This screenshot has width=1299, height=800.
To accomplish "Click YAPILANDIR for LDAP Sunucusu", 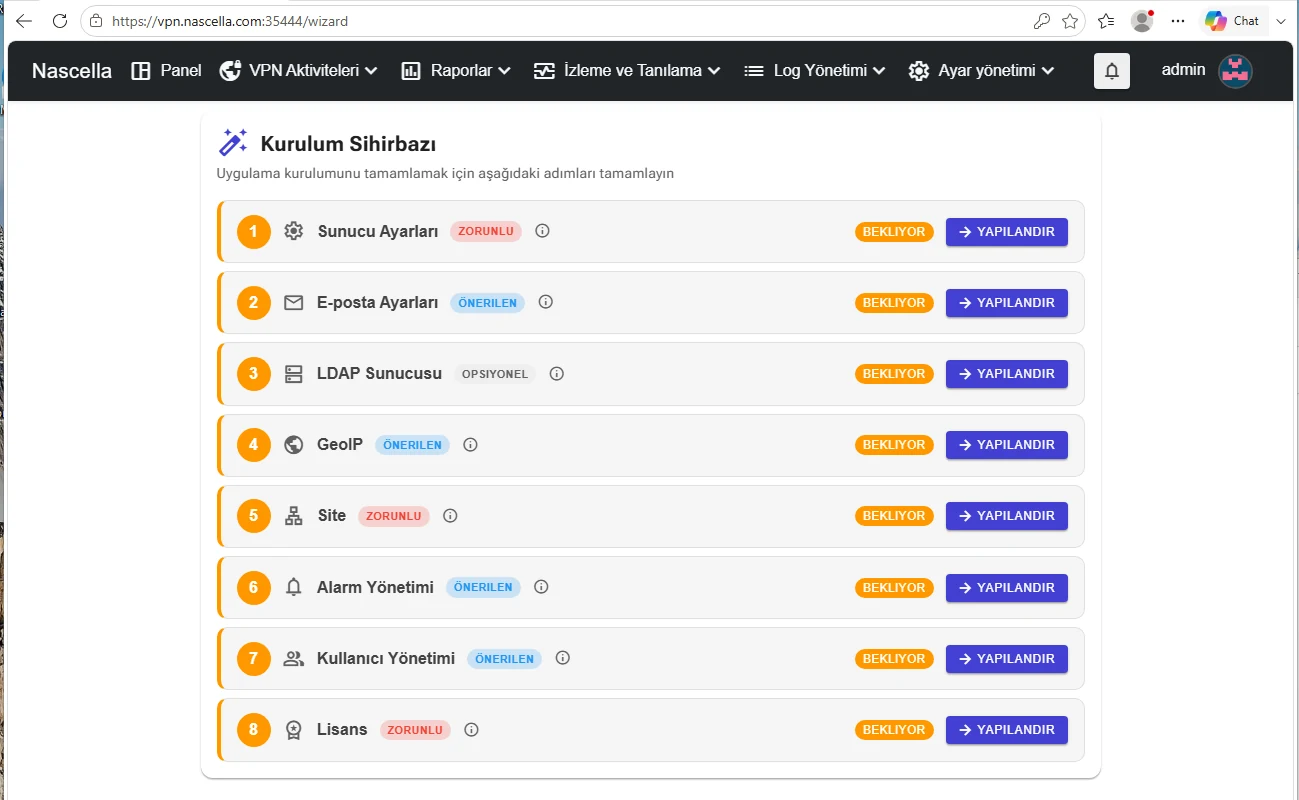I will click(x=1007, y=374).
